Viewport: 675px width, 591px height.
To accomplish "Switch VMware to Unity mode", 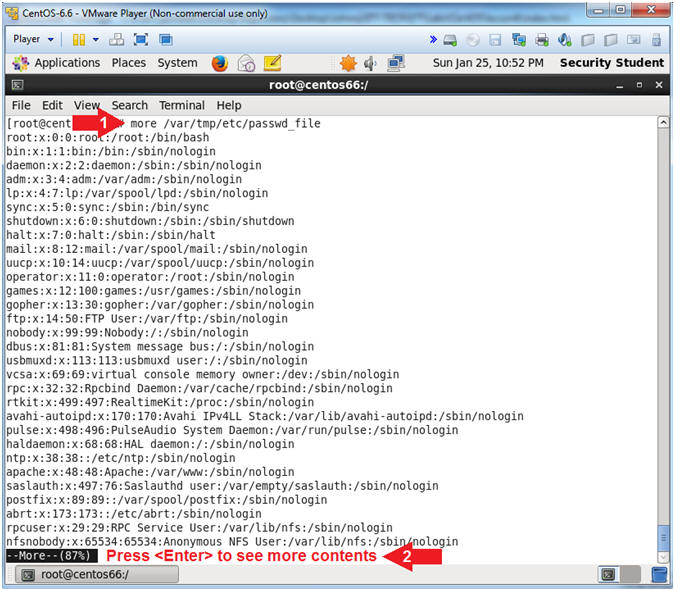I will point(165,40).
